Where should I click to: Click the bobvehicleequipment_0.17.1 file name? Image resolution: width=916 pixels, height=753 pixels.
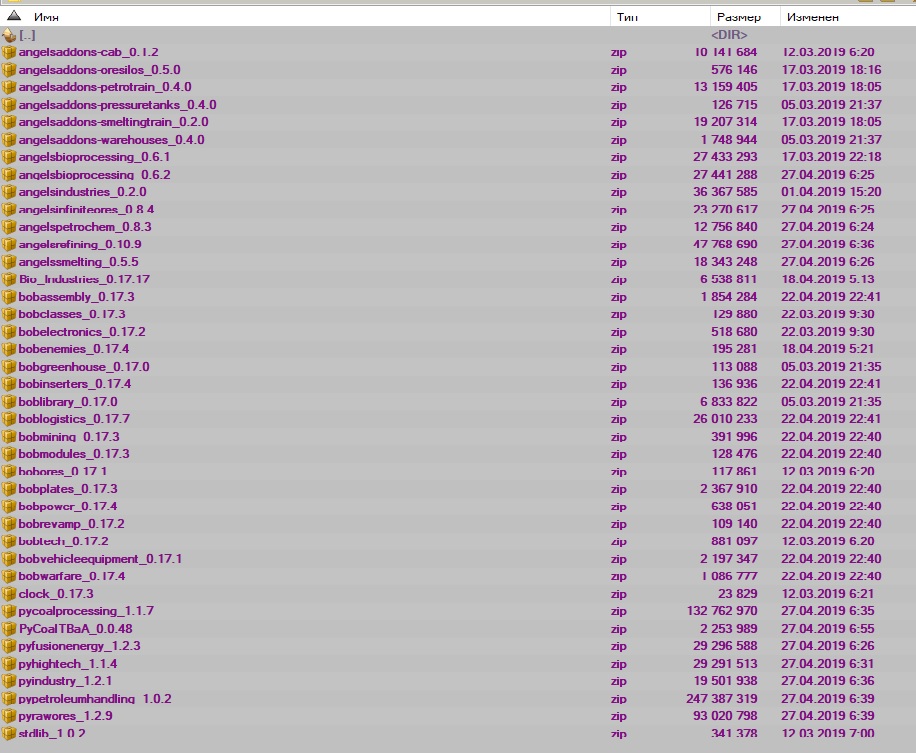[x=100, y=559]
